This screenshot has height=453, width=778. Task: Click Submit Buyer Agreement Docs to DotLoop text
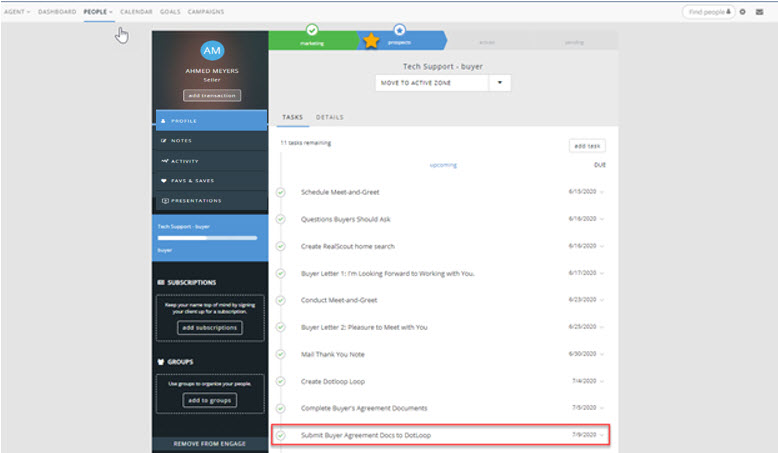(x=366, y=435)
